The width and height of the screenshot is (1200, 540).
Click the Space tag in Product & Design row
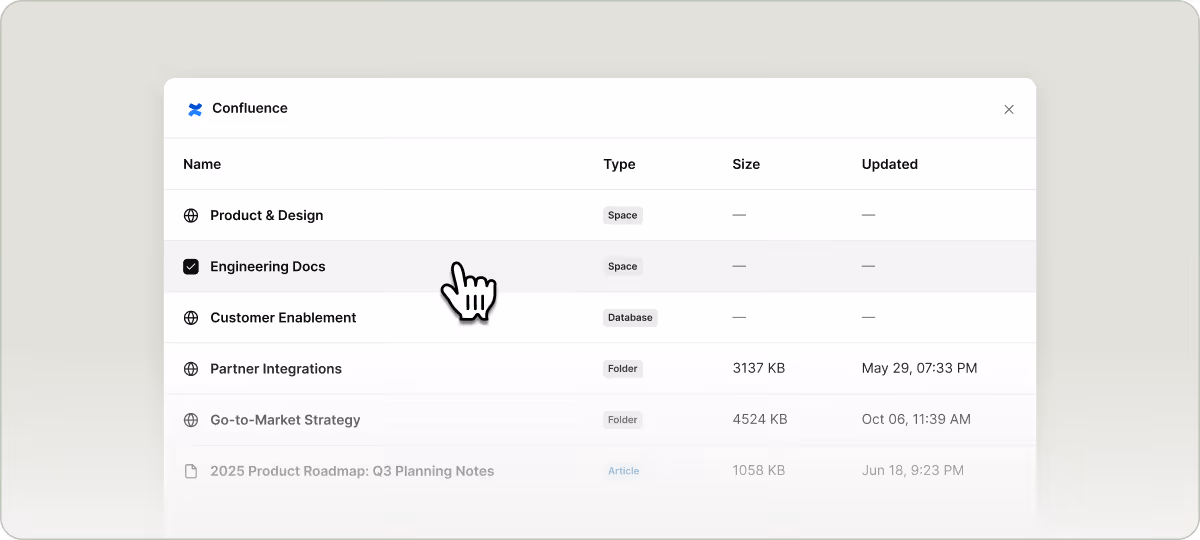622,215
